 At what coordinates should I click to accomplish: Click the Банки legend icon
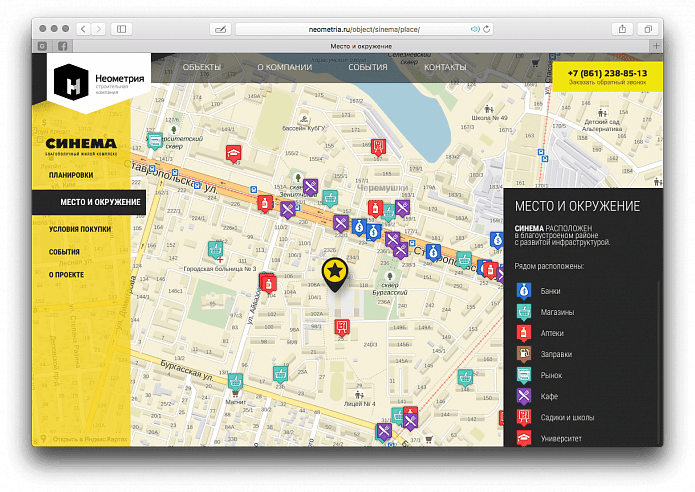click(x=524, y=291)
